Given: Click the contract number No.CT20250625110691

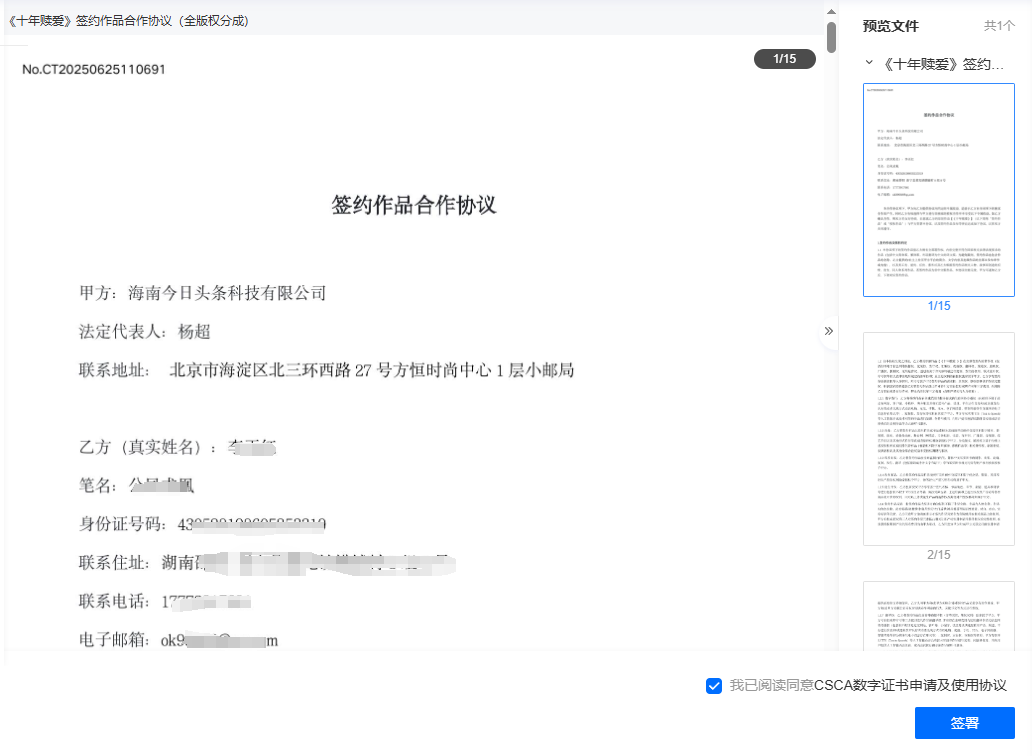Looking at the screenshot, I should [93, 69].
